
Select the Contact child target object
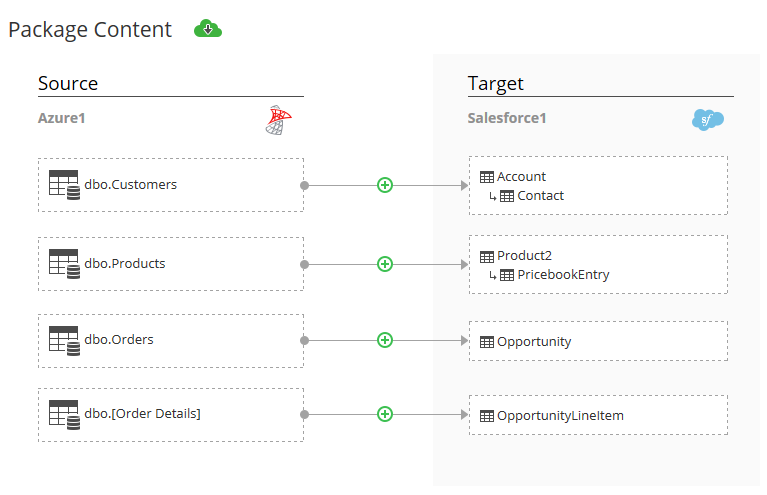(541, 196)
